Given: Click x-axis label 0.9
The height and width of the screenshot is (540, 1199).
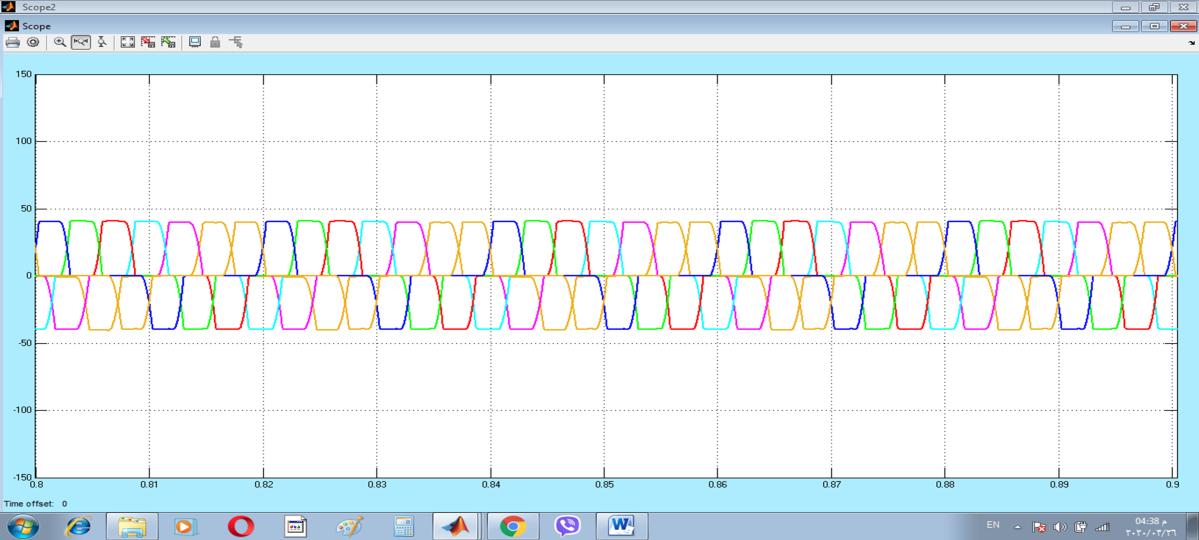Looking at the screenshot, I should [x=1174, y=485].
